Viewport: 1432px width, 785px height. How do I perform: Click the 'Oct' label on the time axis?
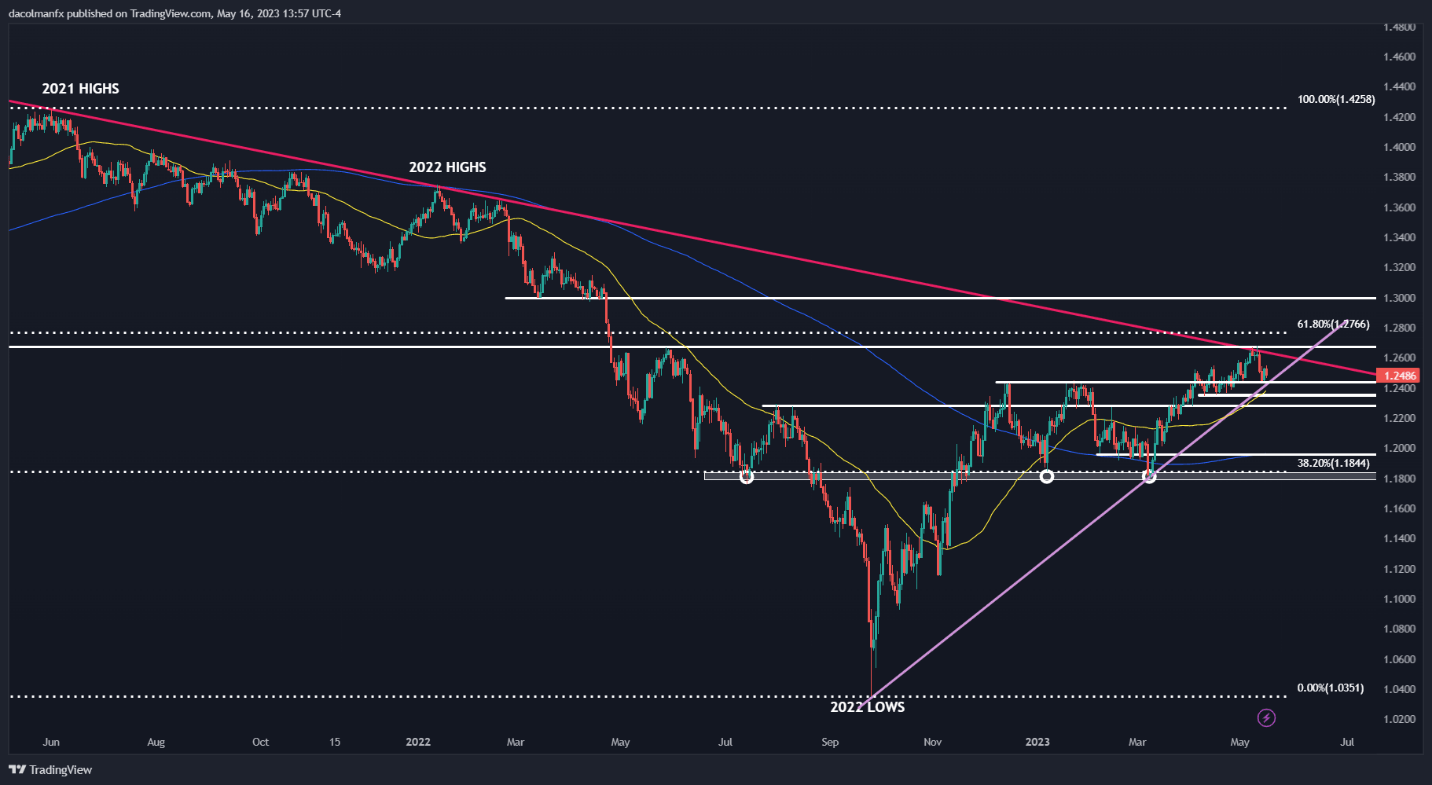tap(260, 742)
